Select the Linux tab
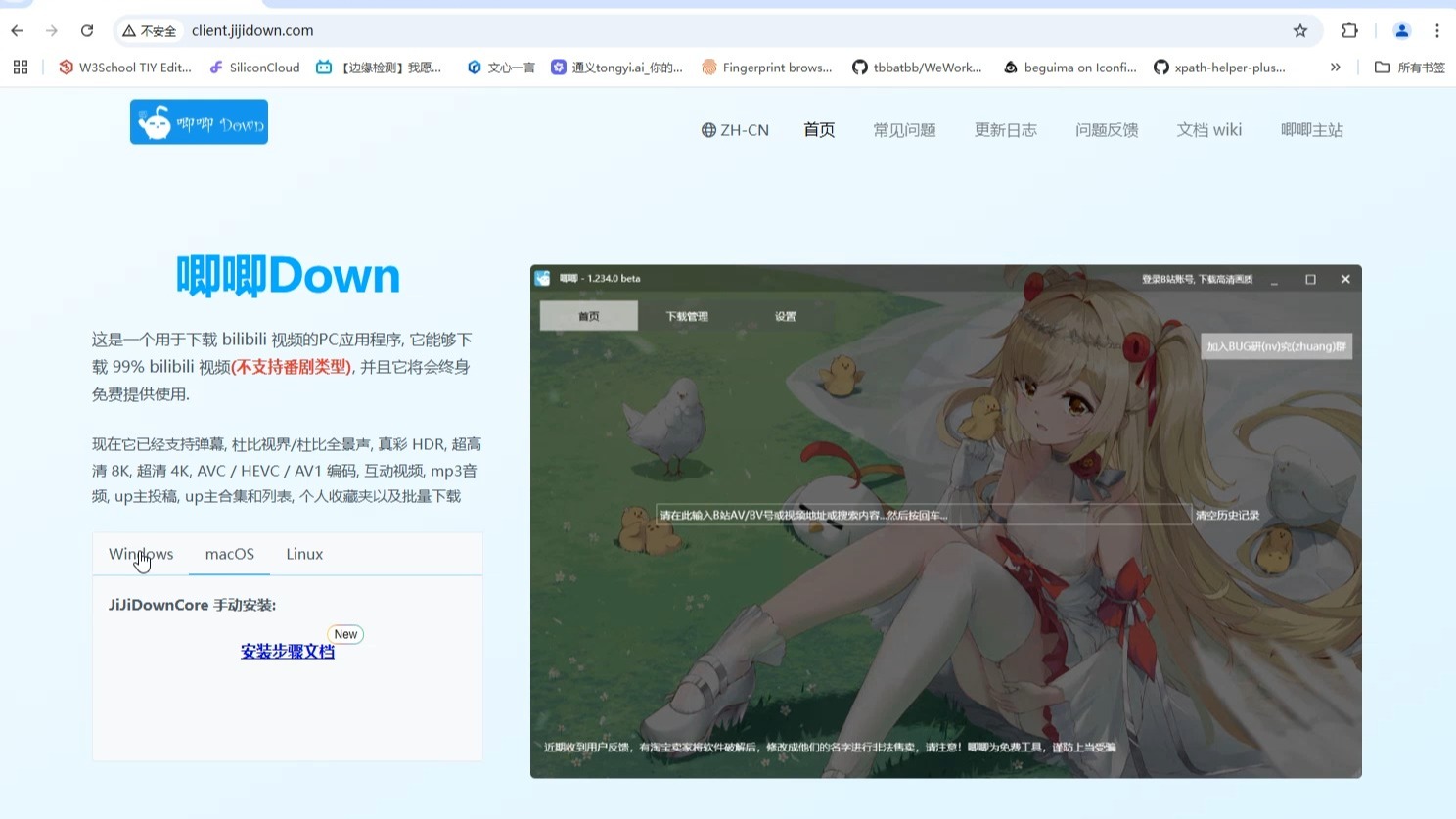The height and width of the screenshot is (819, 1456). [303, 554]
